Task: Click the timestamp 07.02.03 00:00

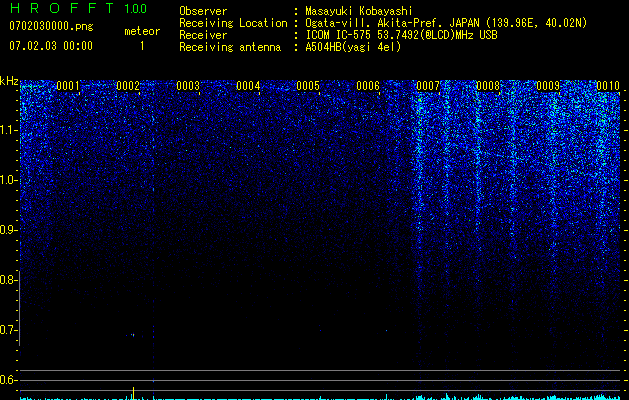Action: coord(51,46)
